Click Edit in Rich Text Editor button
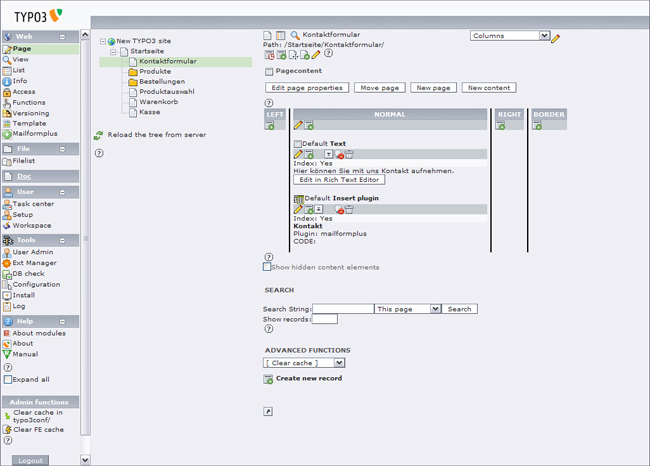 [x=339, y=180]
